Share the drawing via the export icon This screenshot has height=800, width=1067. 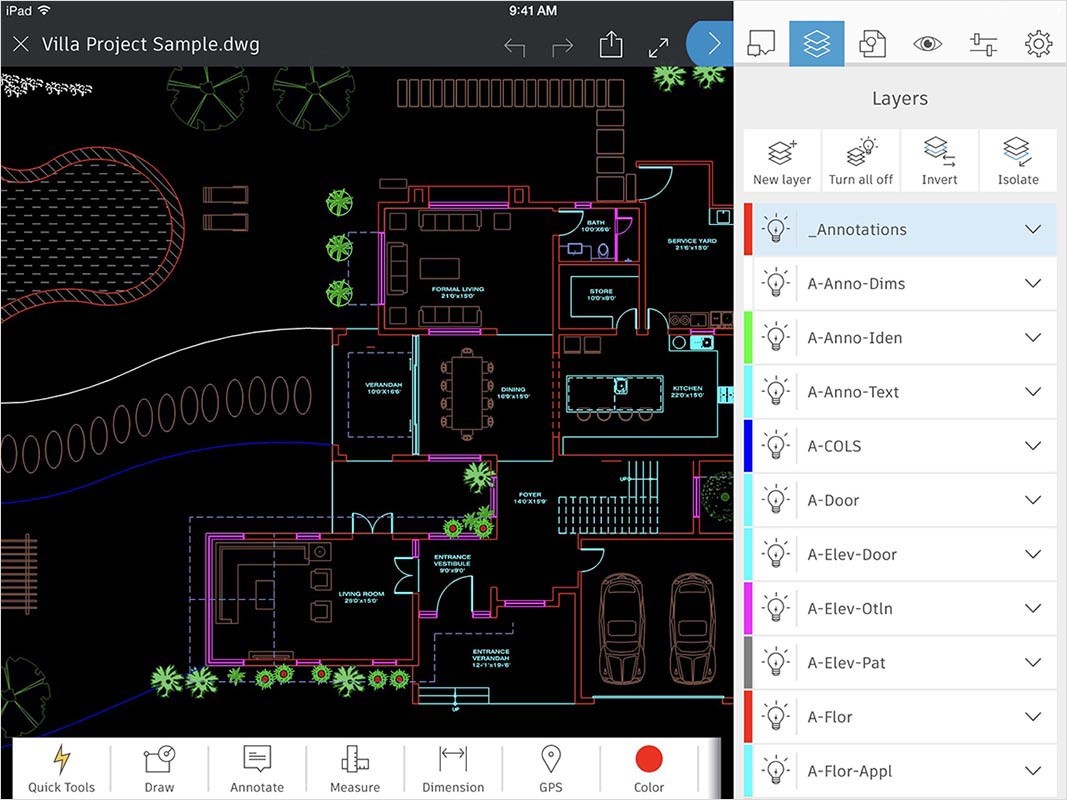[610, 43]
